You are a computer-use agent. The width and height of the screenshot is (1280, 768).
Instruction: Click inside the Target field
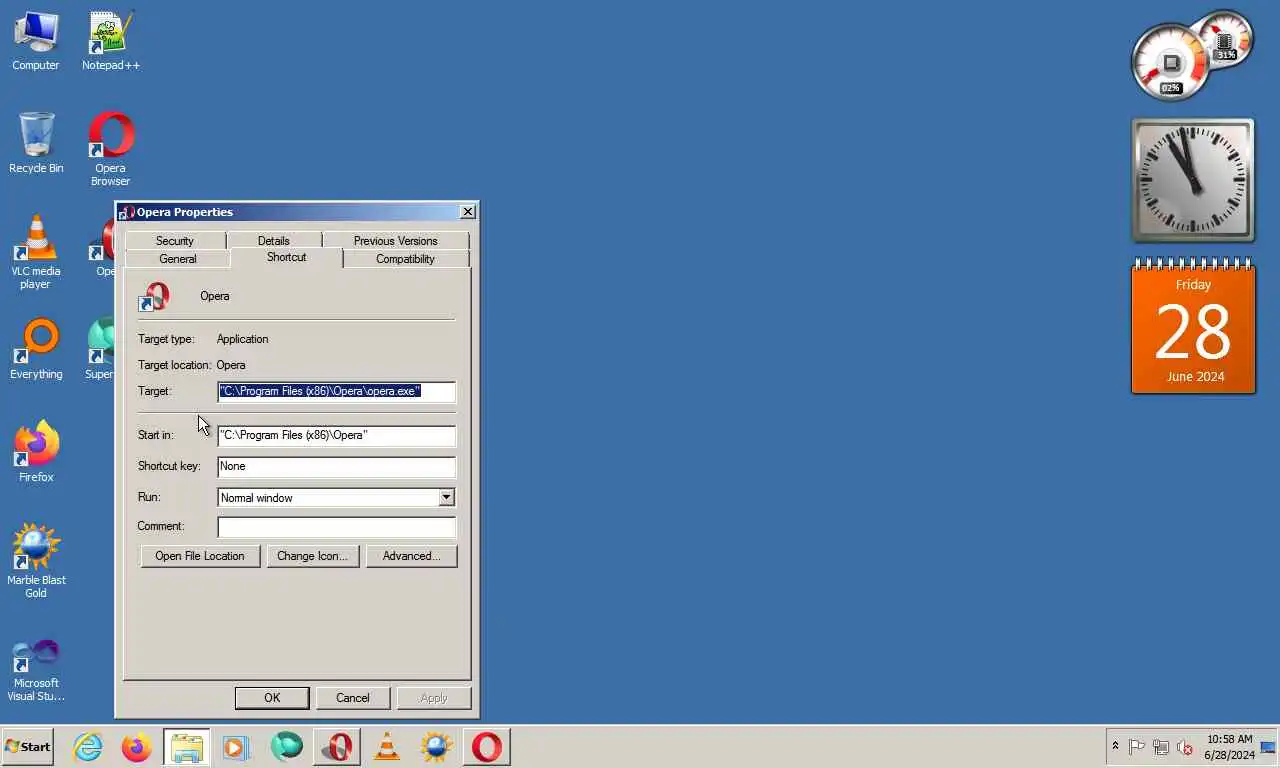(336, 391)
